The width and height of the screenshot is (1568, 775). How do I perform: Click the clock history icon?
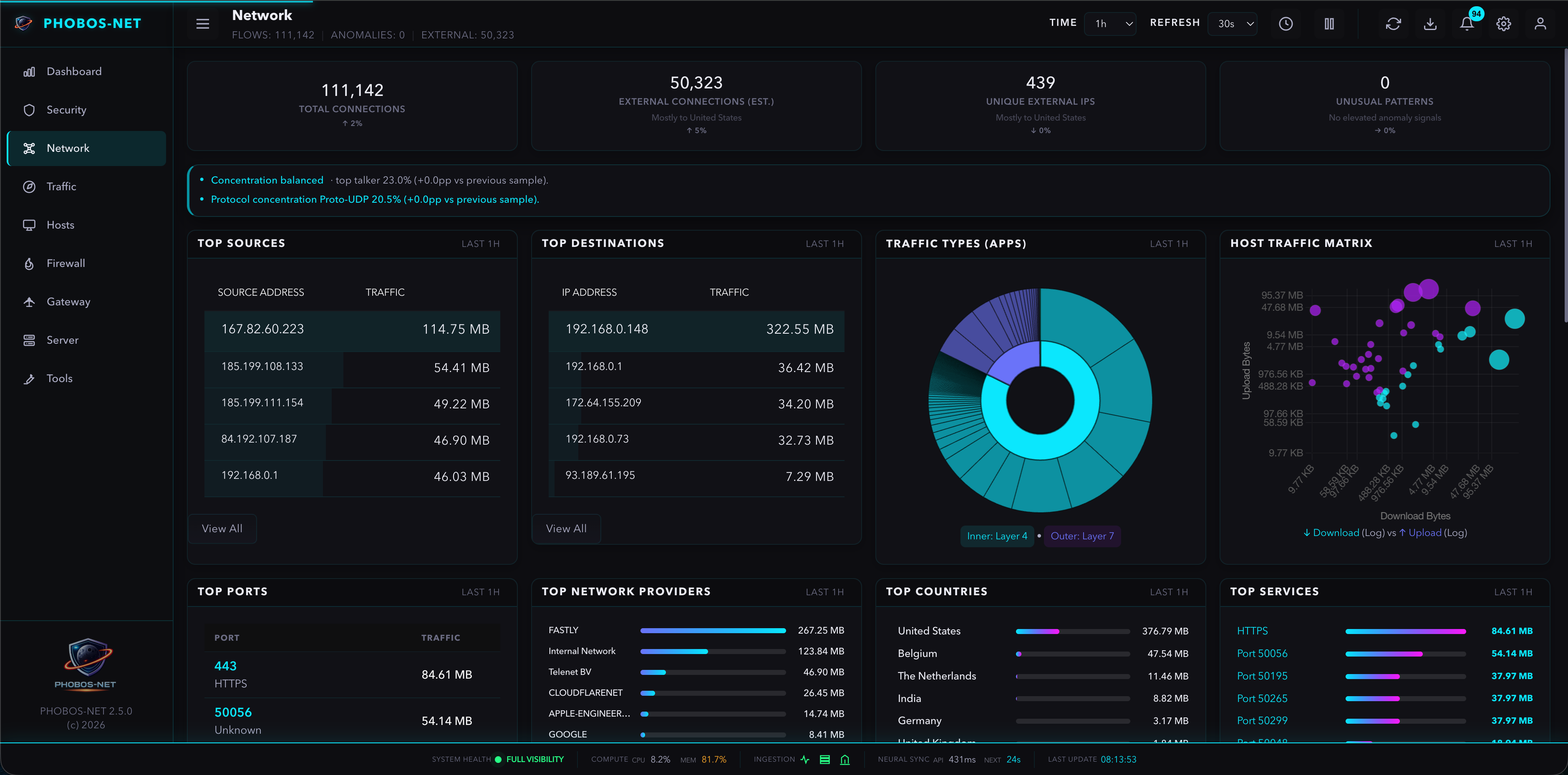pos(1286,24)
